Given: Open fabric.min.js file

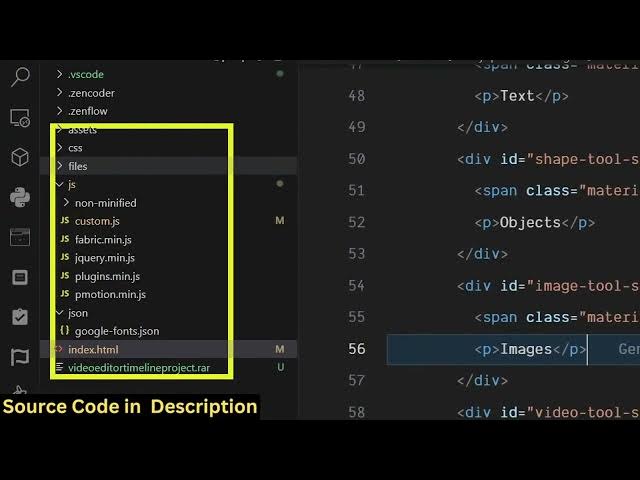Looking at the screenshot, I should [x=103, y=239].
